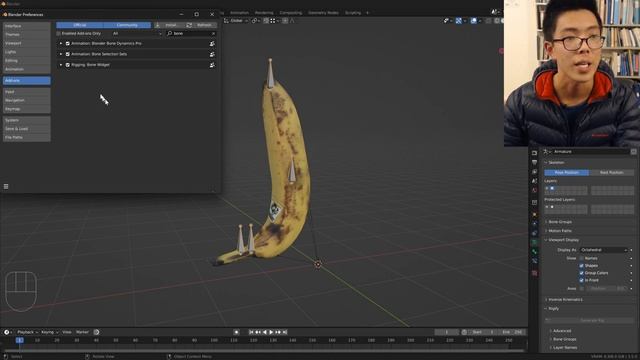Play the animation in reverse

pos(264,332)
